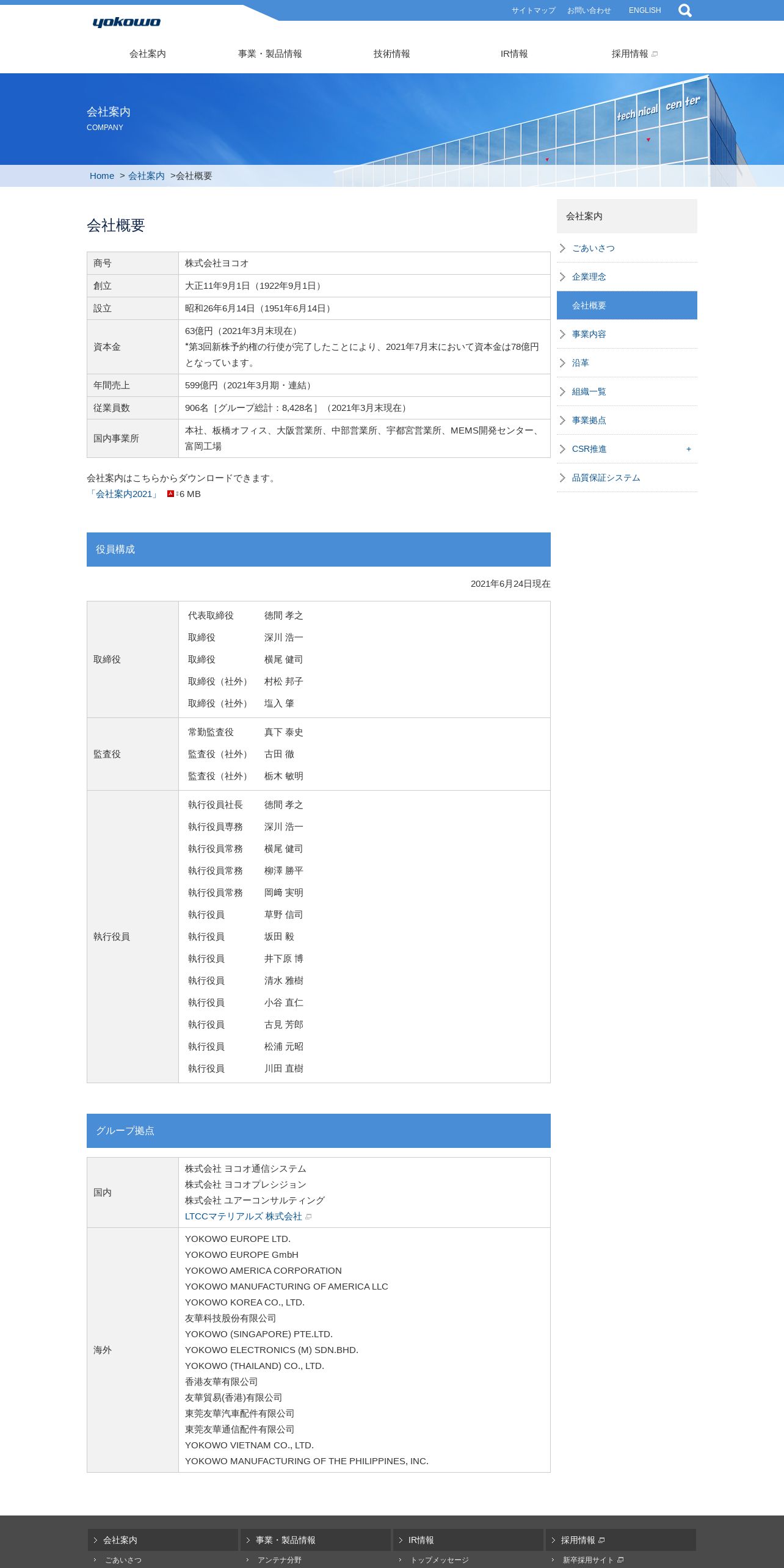784x1568 pixels.
Task: Expand the CSR推進 plus sign
Action: tap(689, 449)
